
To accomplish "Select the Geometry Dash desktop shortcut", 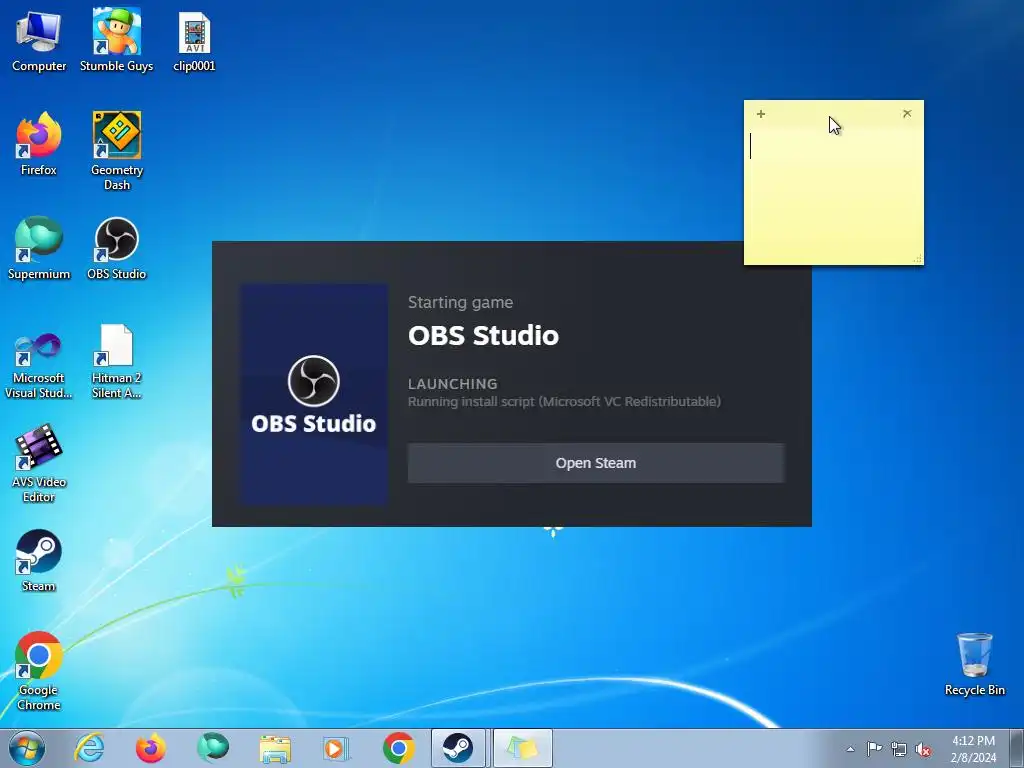I will point(117,150).
